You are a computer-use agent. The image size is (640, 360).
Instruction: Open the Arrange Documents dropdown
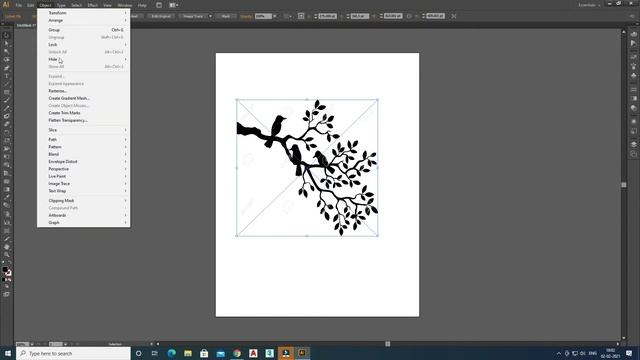pos(174,5)
